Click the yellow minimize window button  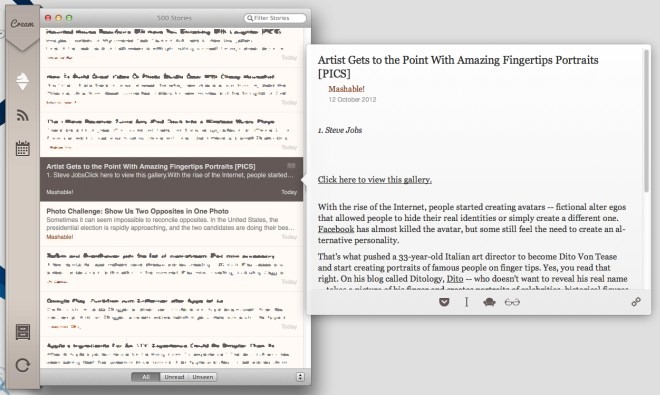(x=59, y=18)
